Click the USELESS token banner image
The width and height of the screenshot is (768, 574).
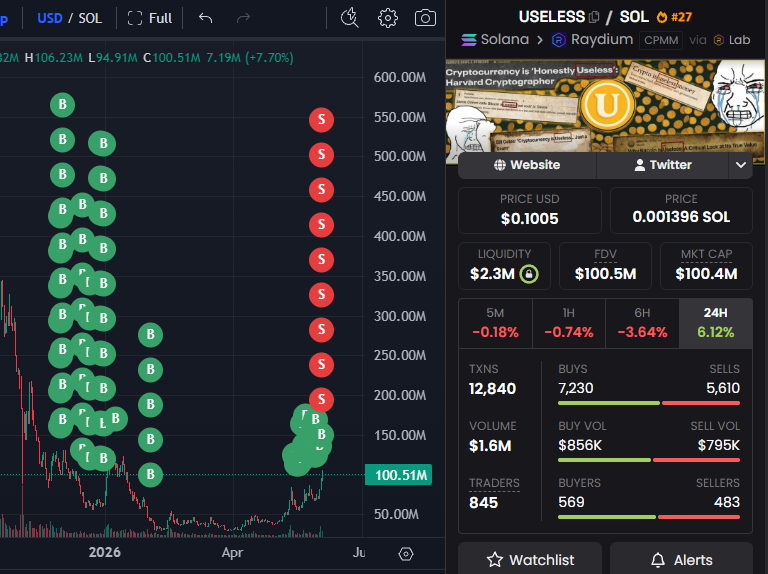click(x=605, y=106)
